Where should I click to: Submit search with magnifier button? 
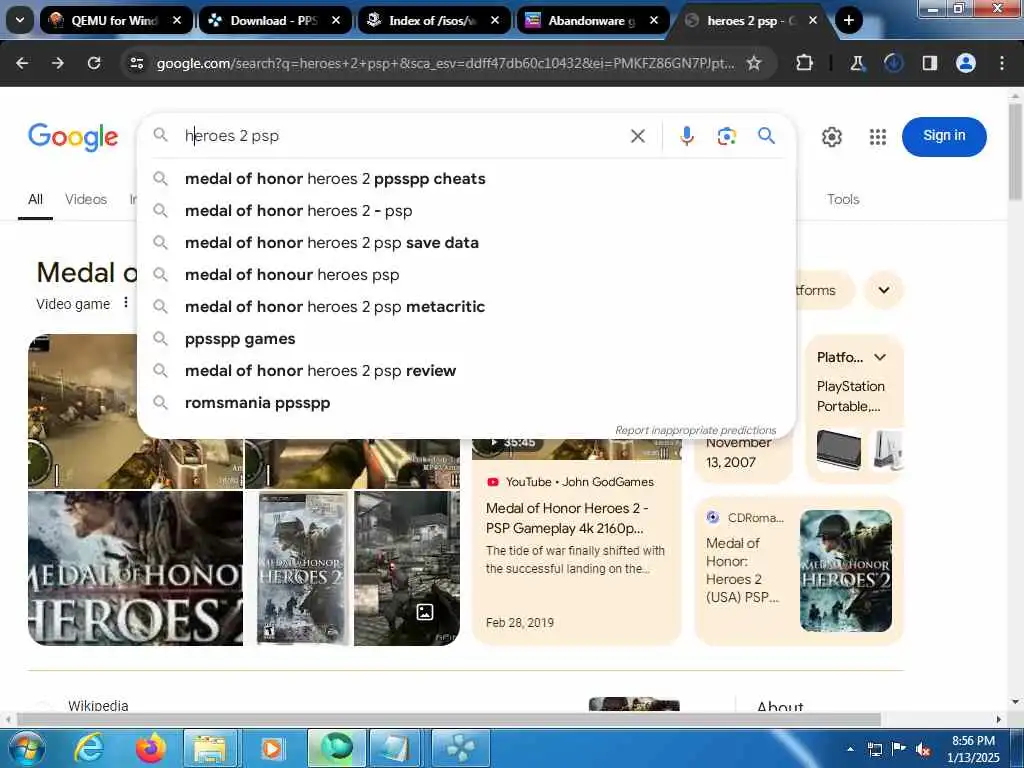tap(766, 136)
